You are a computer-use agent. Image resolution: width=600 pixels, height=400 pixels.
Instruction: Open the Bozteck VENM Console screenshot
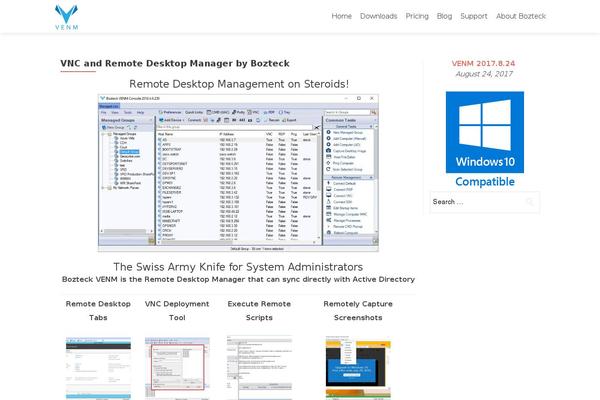coord(238,173)
